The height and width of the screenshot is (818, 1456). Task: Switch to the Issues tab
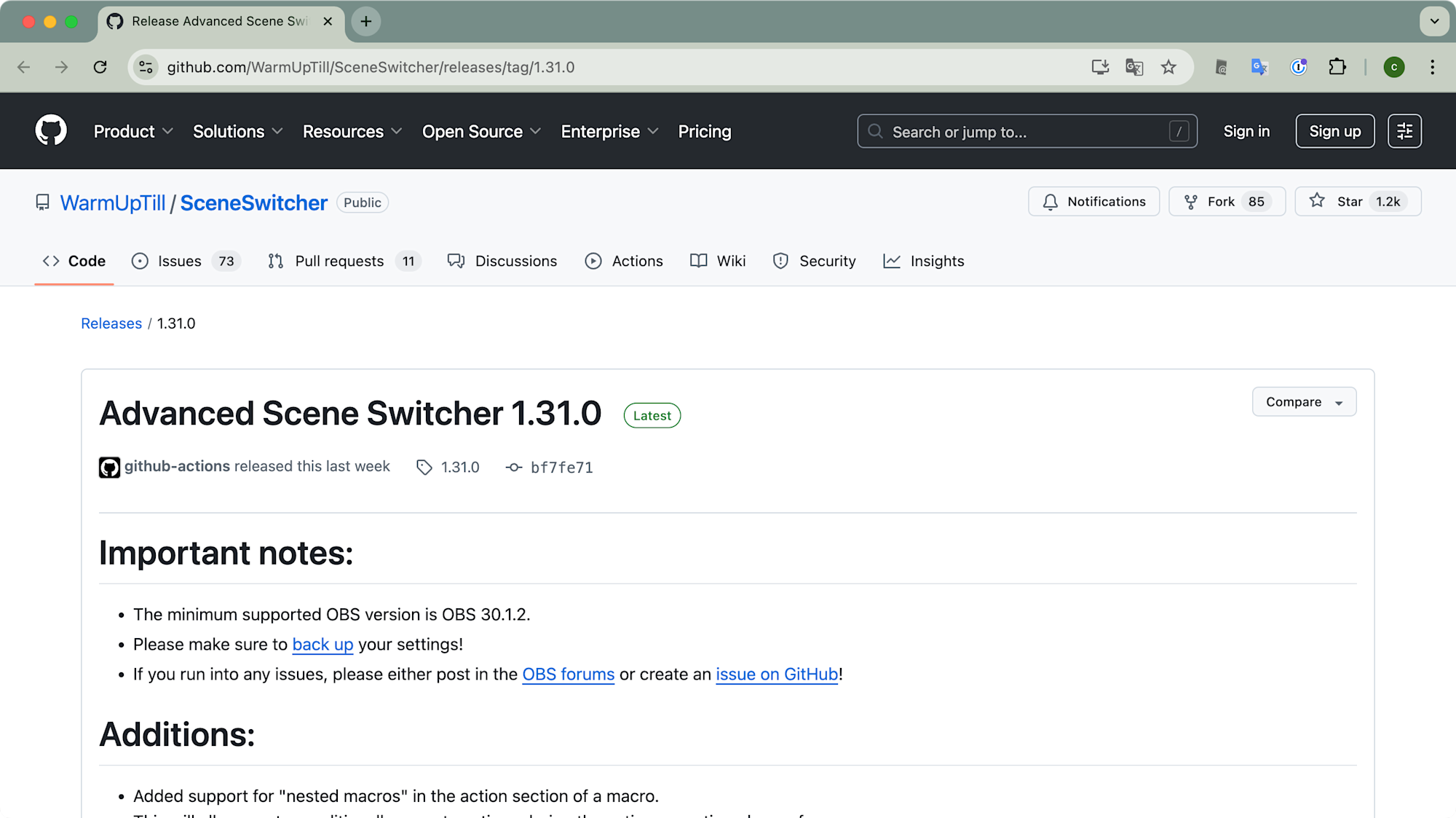(186, 261)
